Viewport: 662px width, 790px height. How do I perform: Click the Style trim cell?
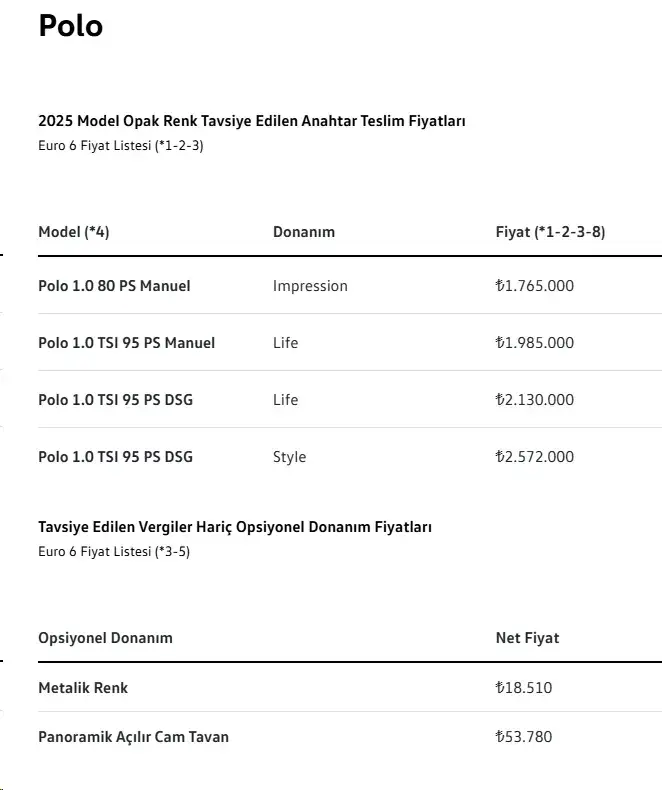289,457
